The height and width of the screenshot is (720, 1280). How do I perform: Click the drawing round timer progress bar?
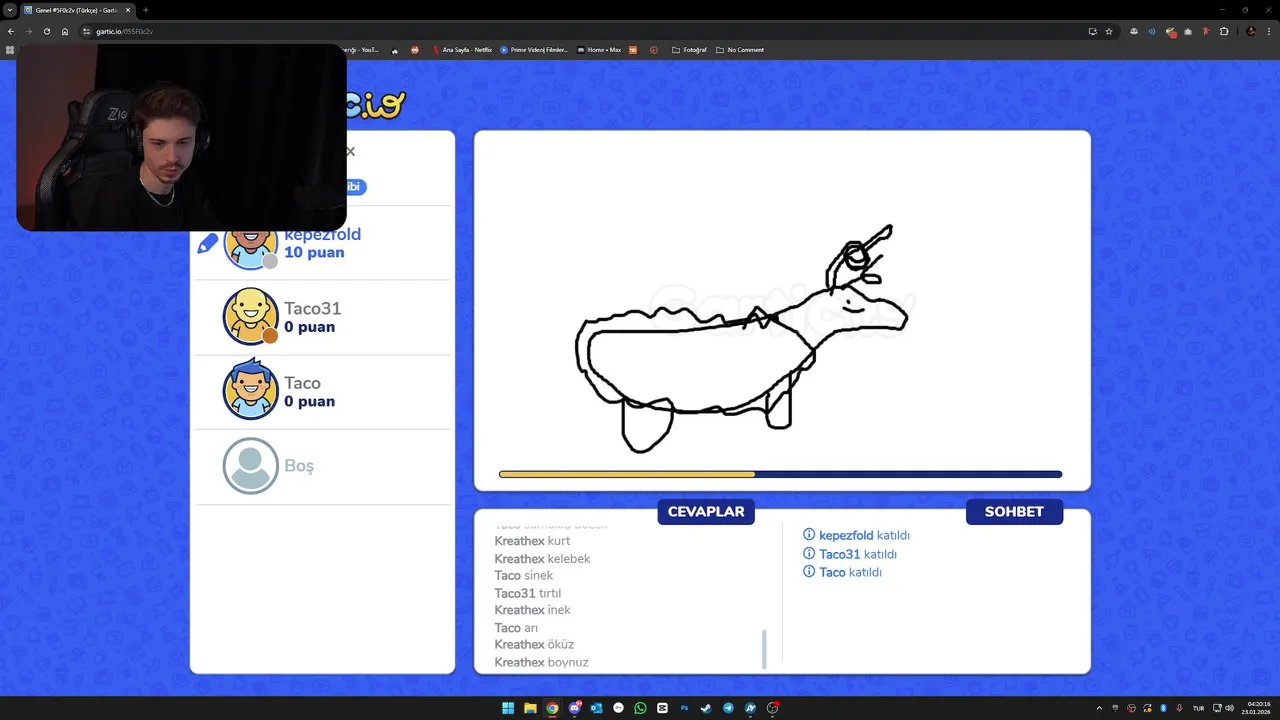point(780,474)
